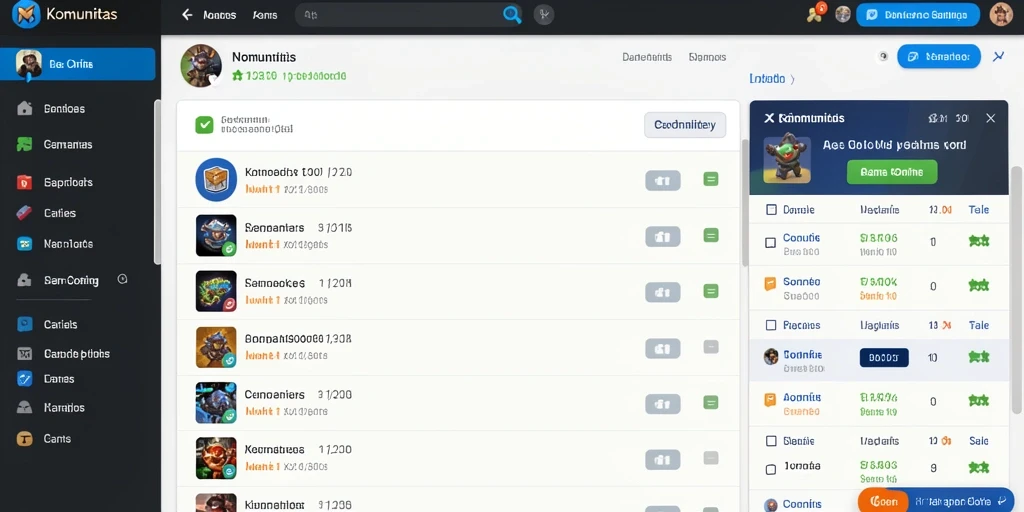Click the blue button beside Gioen
This screenshot has height=512, width=1024.
click(x=960, y=501)
